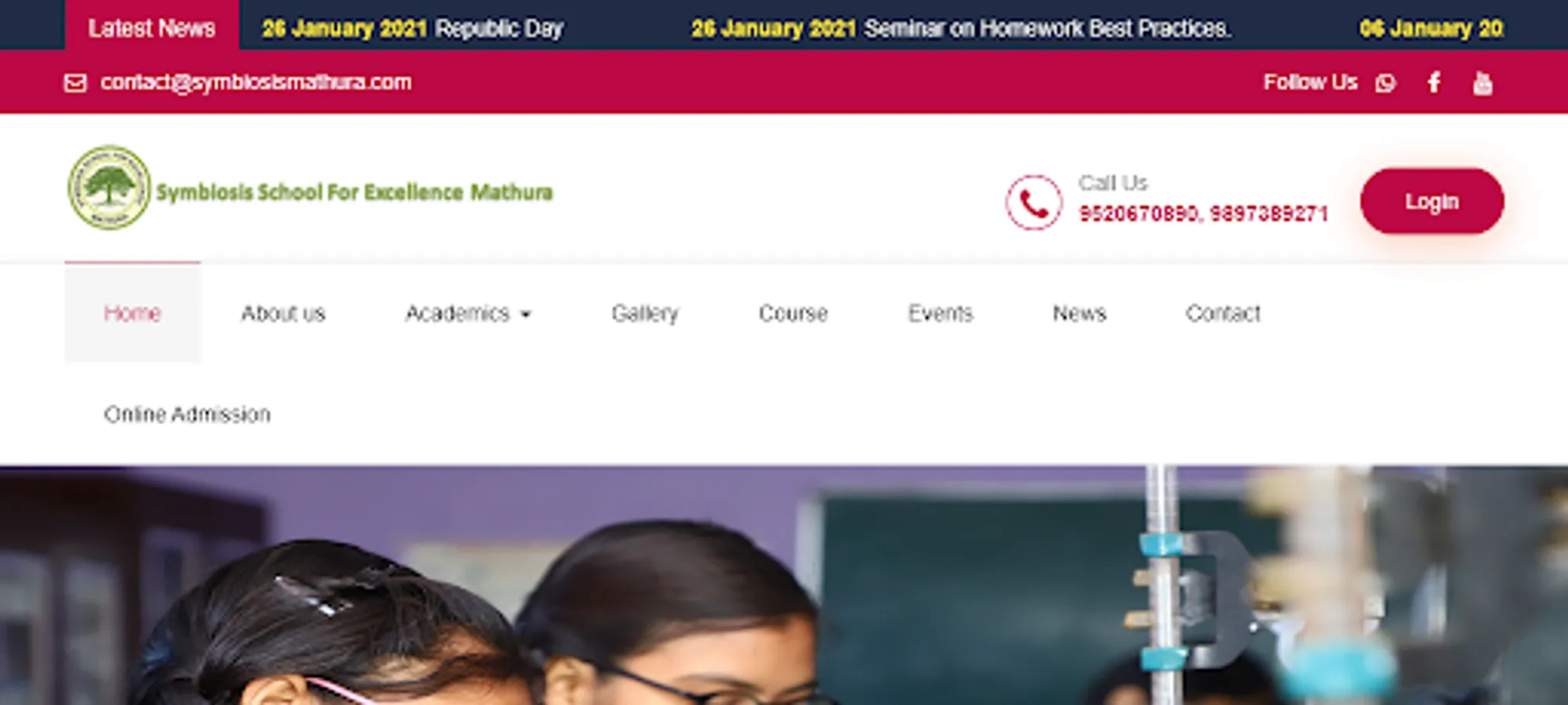
Task: Select Course in the navigation
Action: pos(793,313)
